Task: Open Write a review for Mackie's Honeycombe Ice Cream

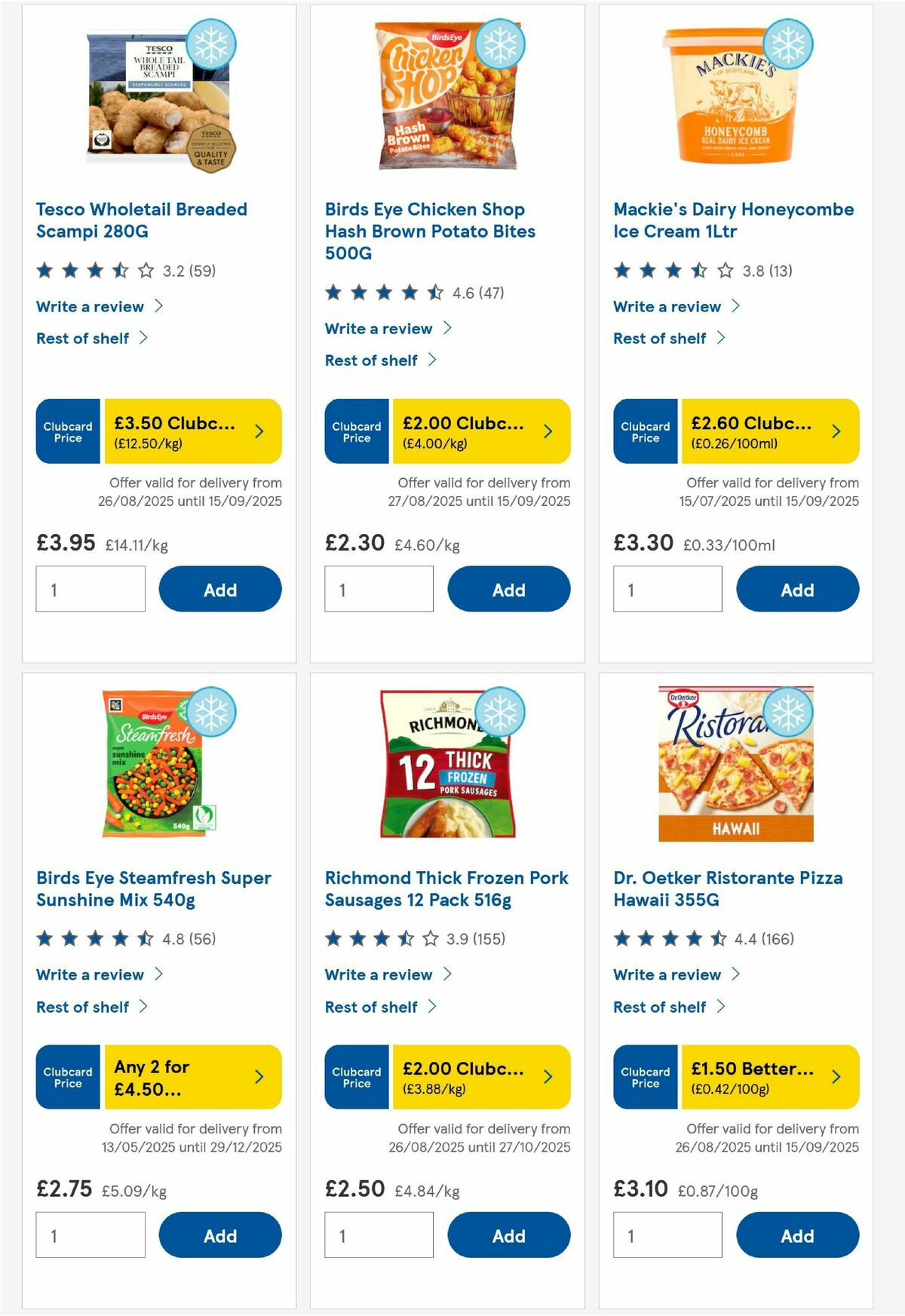Action: tap(667, 307)
